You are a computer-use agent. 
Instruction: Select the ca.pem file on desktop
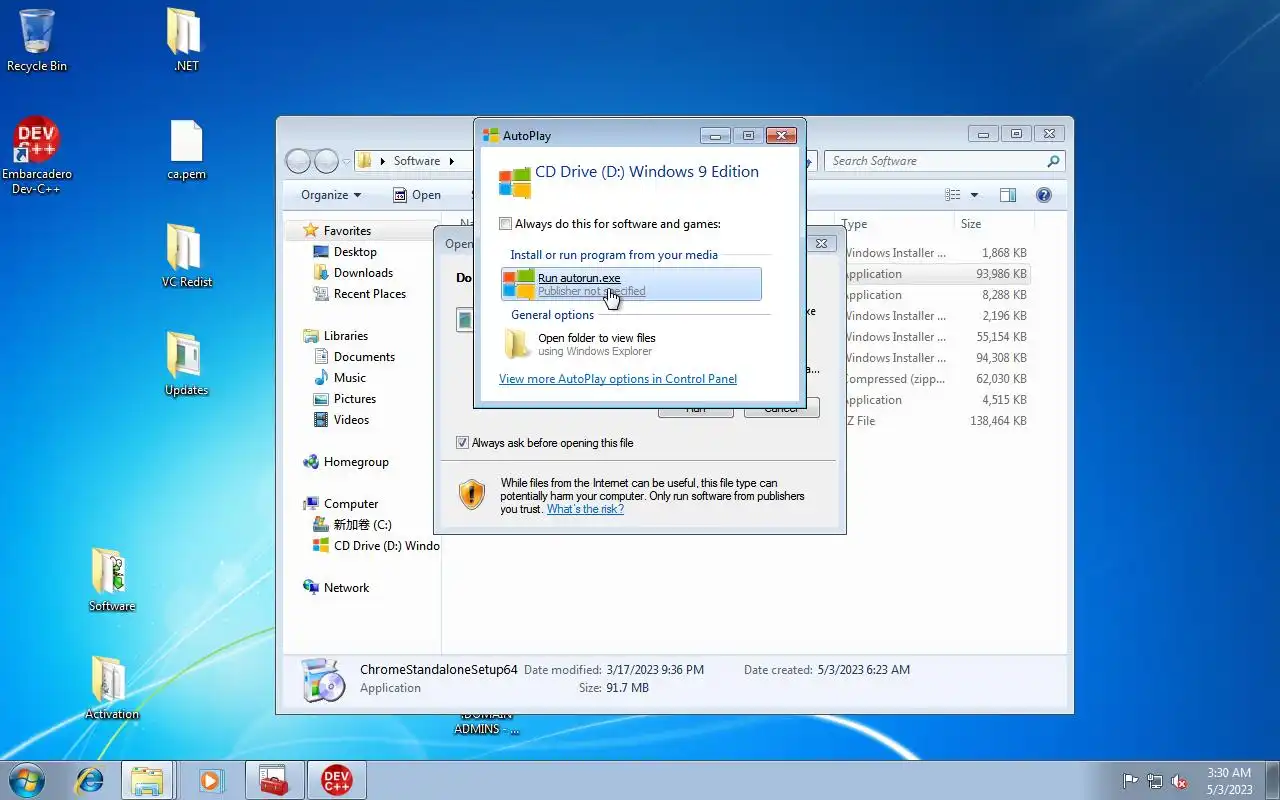click(x=186, y=150)
